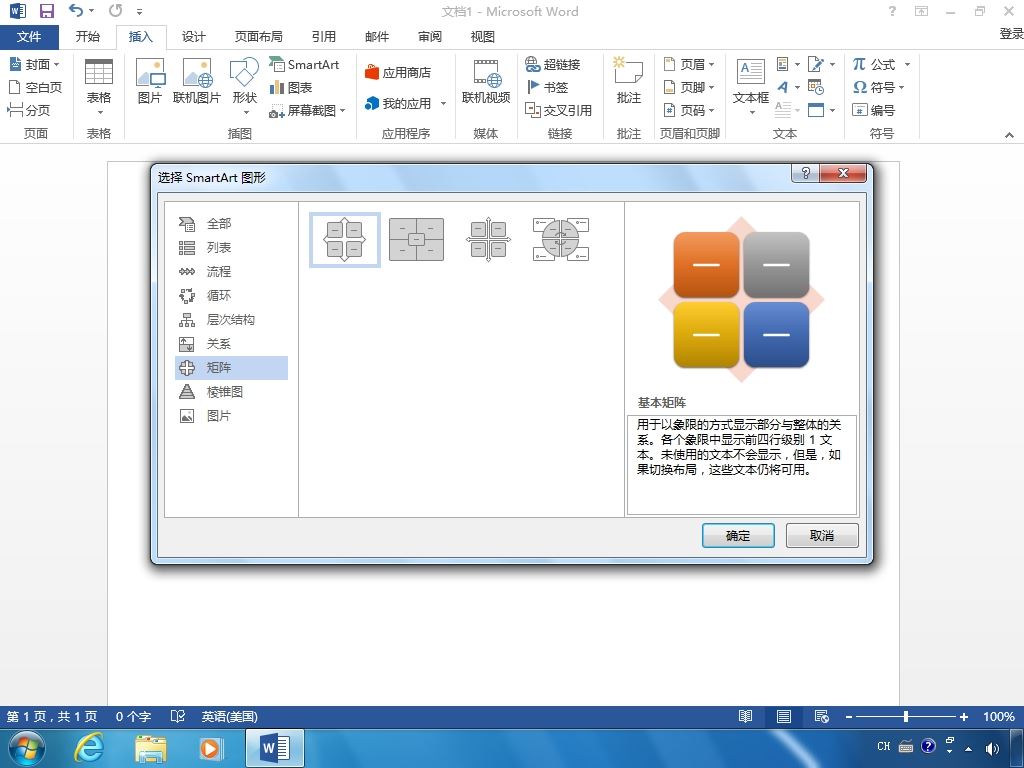
Task: Click the volume speaker tray icon
Action: [992, 748]
